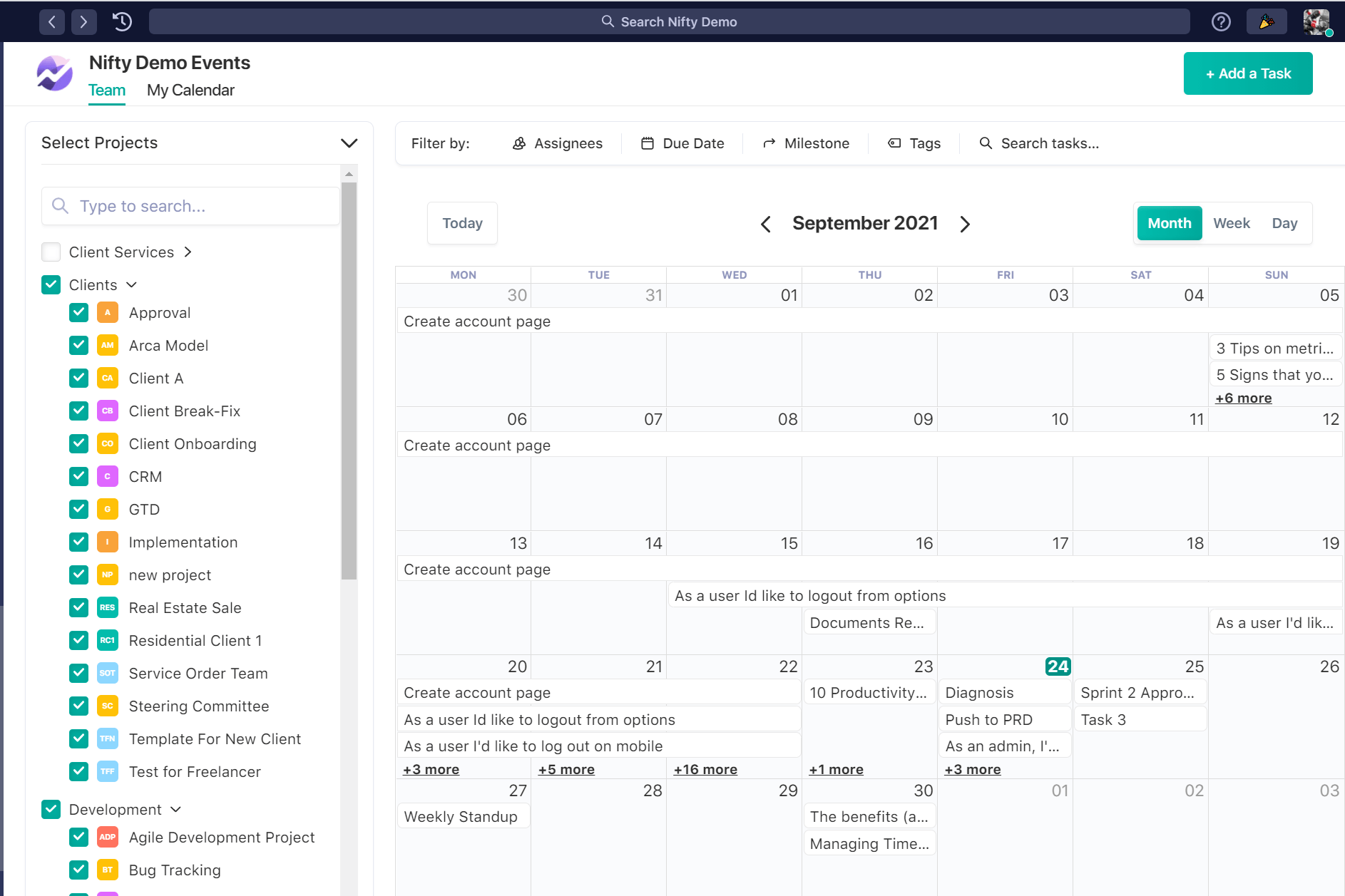Go back using the left arrow nav button
This screenshot has width=1345, height=896.
coord(52,22)
